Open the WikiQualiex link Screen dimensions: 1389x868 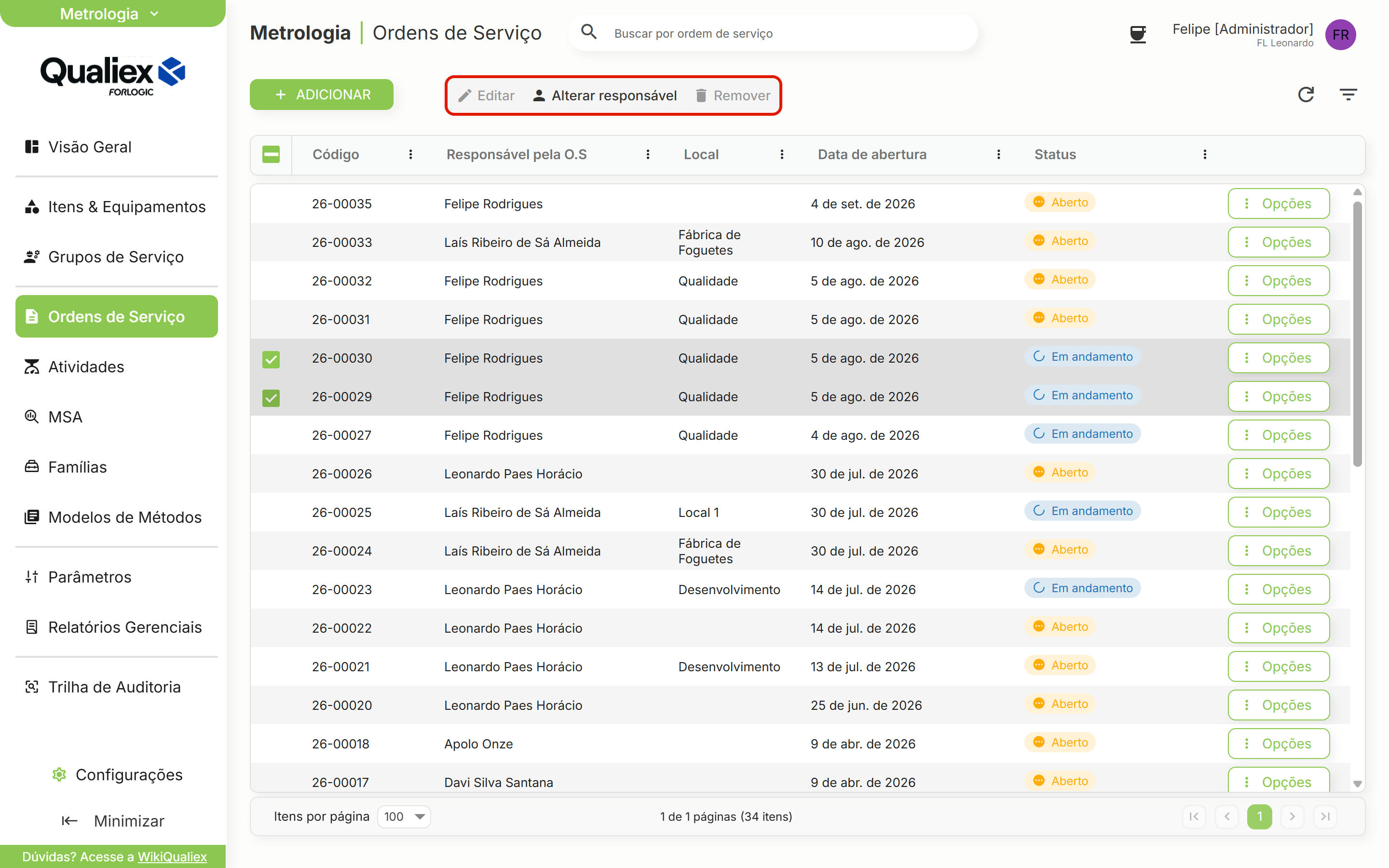pyautogui.click(x=172, y=856)
